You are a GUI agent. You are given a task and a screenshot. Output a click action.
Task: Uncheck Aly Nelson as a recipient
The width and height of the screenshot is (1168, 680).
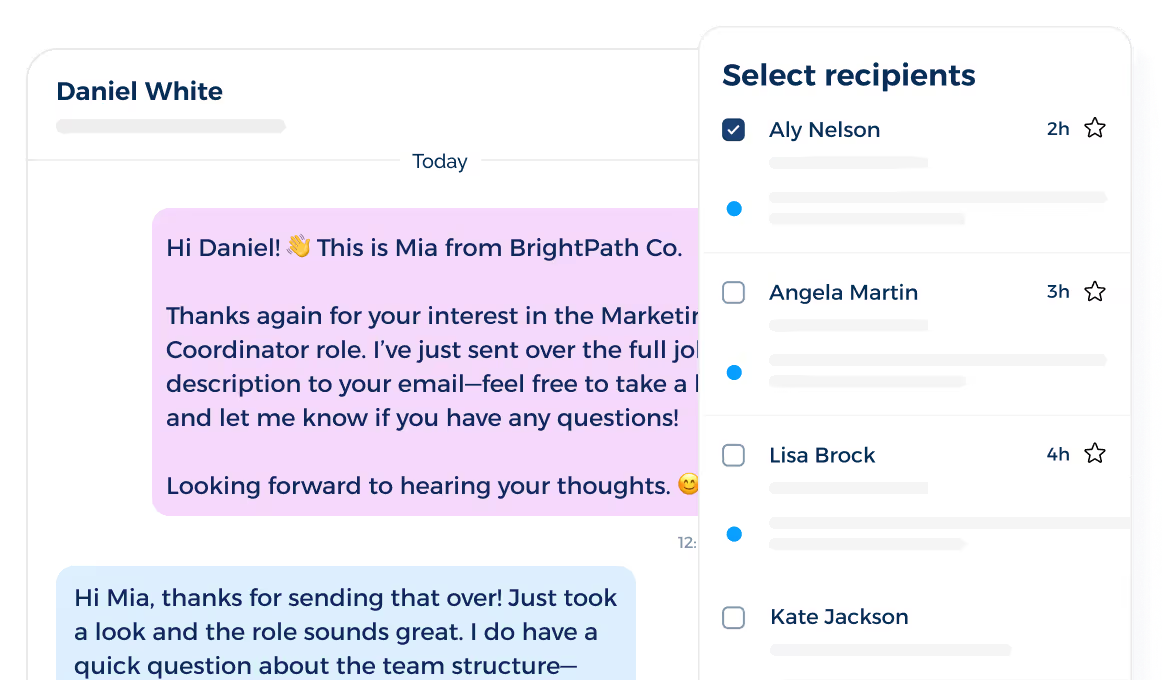click(x=733, y=129)
